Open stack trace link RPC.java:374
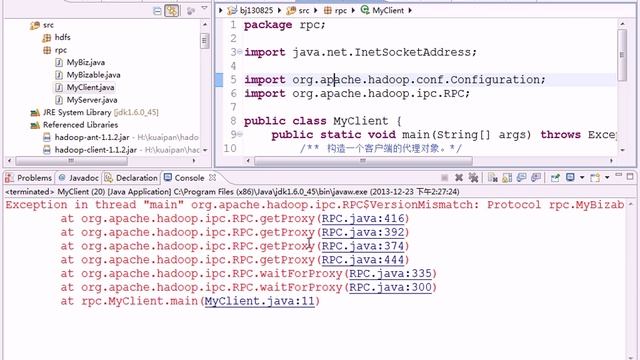This screenshot has width=640, height=360. point(363,246)
